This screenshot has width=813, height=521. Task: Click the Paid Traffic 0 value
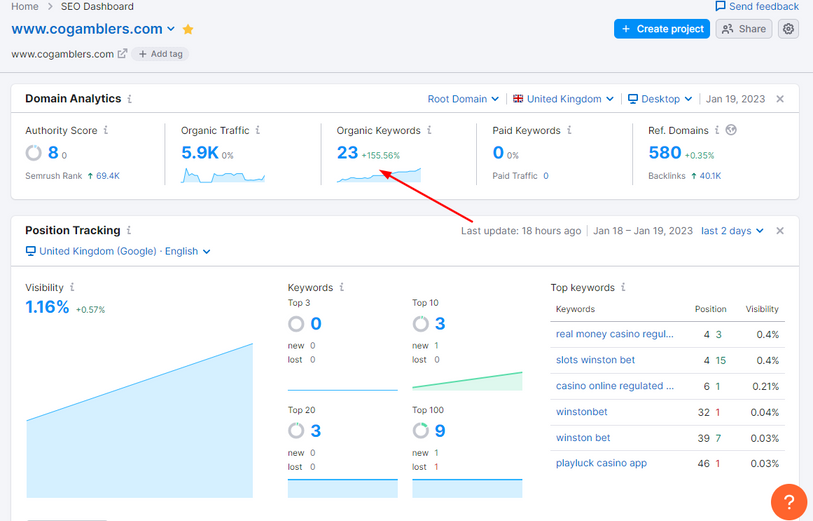pyautogui.click(x=546, y=176)
